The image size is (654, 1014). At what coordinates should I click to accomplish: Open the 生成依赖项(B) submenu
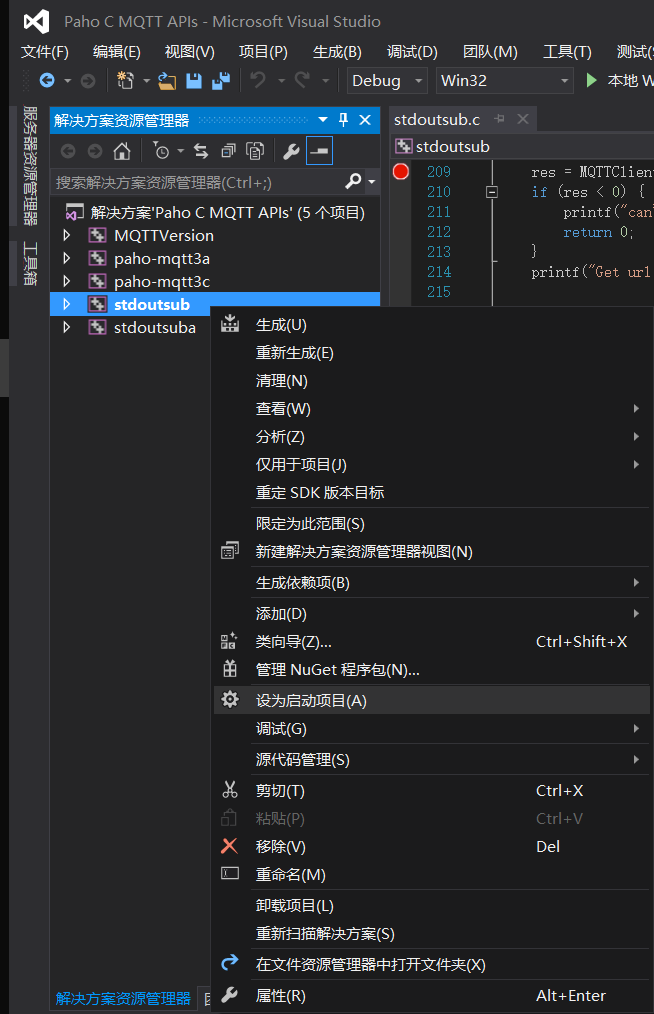click(431, 583)
